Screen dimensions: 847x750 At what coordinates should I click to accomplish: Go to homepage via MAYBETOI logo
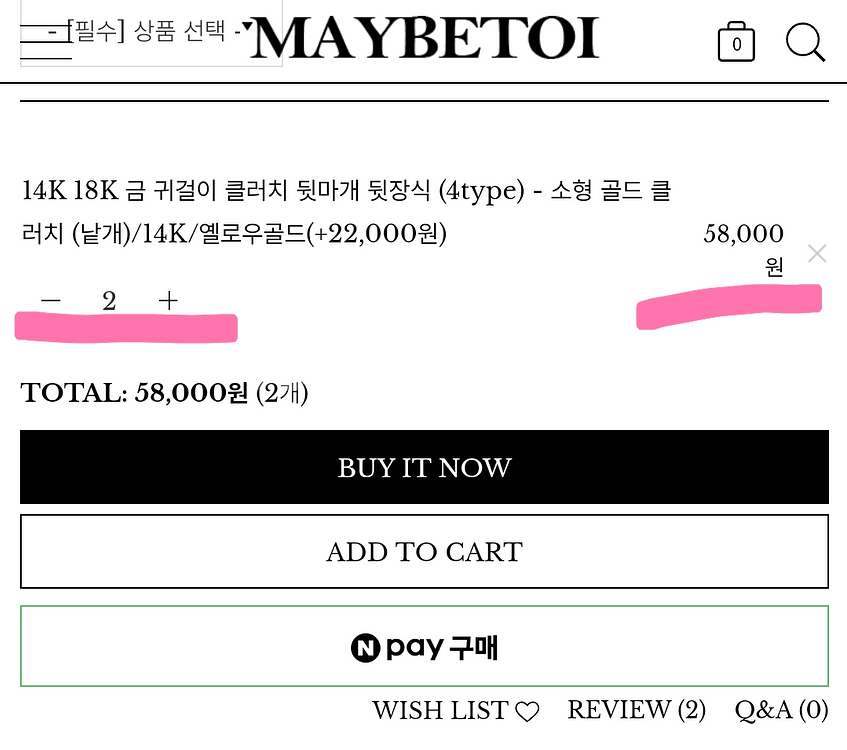424,38
